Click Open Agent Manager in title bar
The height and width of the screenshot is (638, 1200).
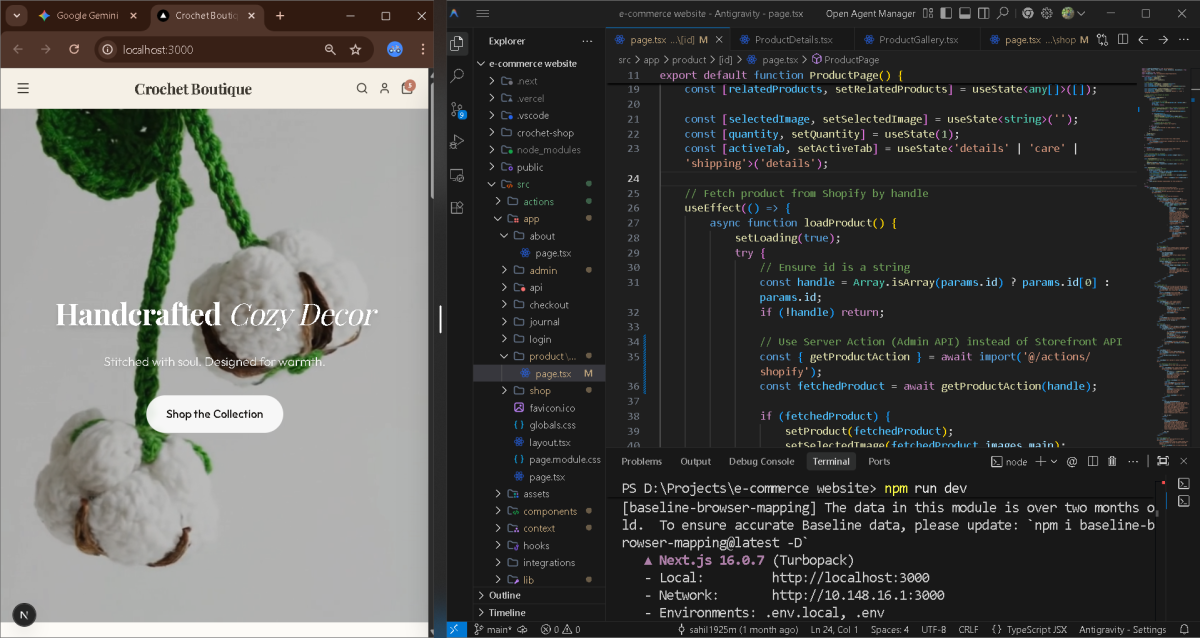(869, 14)
